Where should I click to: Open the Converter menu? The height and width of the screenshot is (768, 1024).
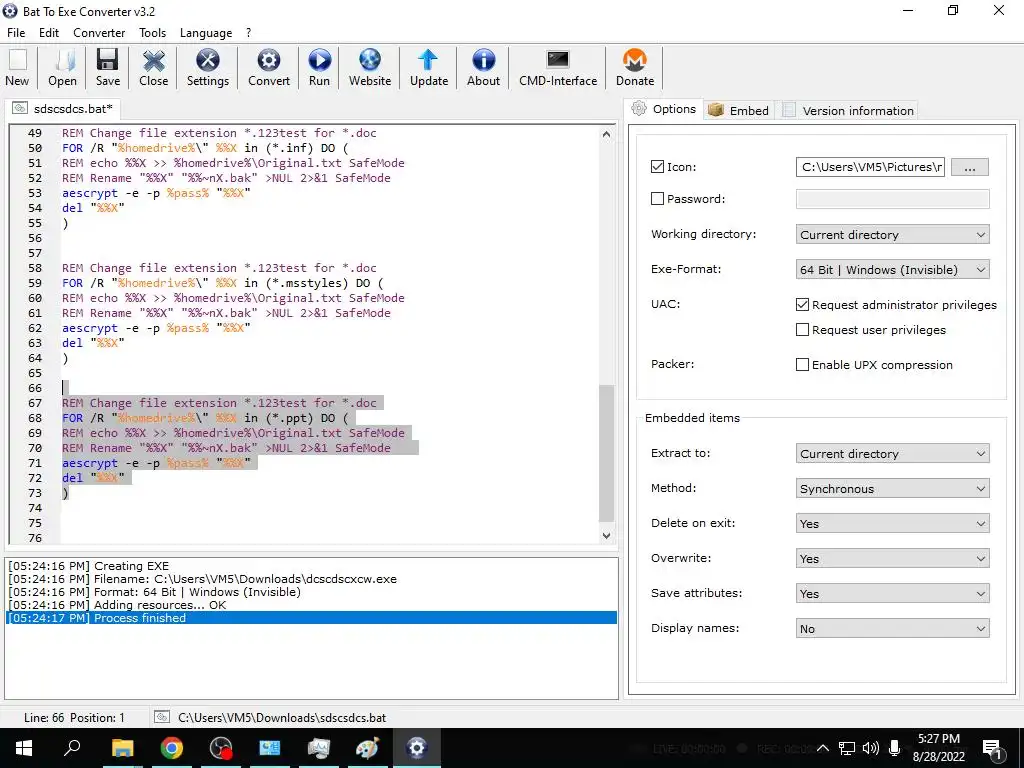pos(99,33)
